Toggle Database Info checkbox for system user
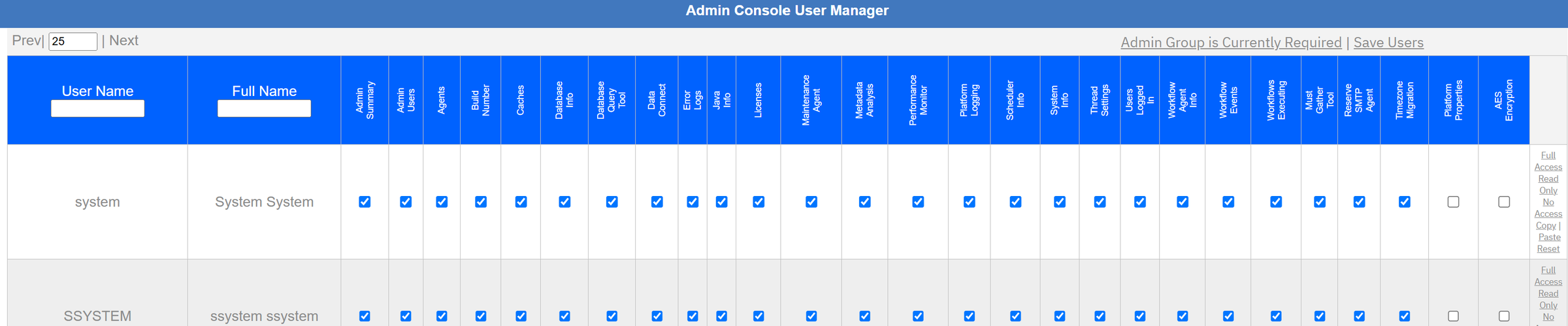The width and height of the screenshot is (1568, 326). coord(564,202)
